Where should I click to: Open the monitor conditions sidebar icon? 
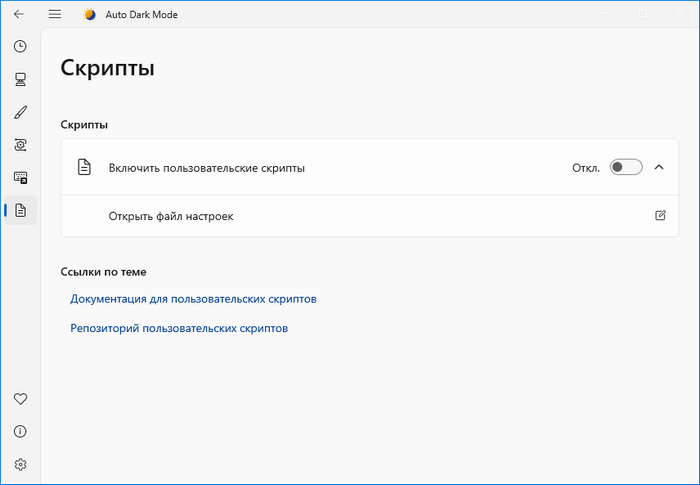[20, 79]
